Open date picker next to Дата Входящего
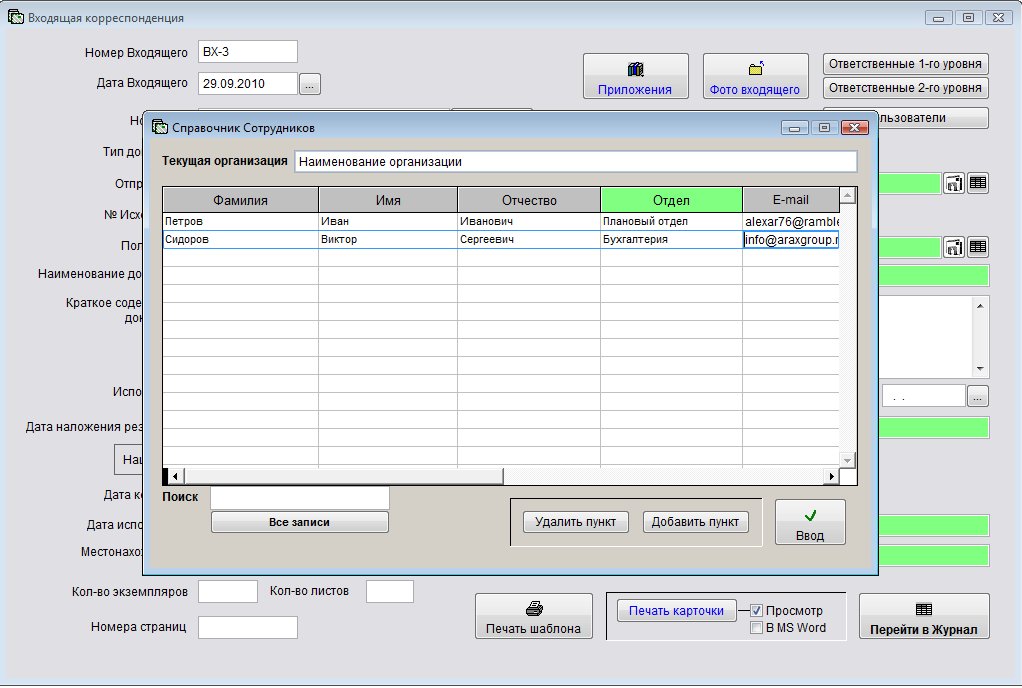Screen dimensions: 1022x688 click(x=310, y=85)
